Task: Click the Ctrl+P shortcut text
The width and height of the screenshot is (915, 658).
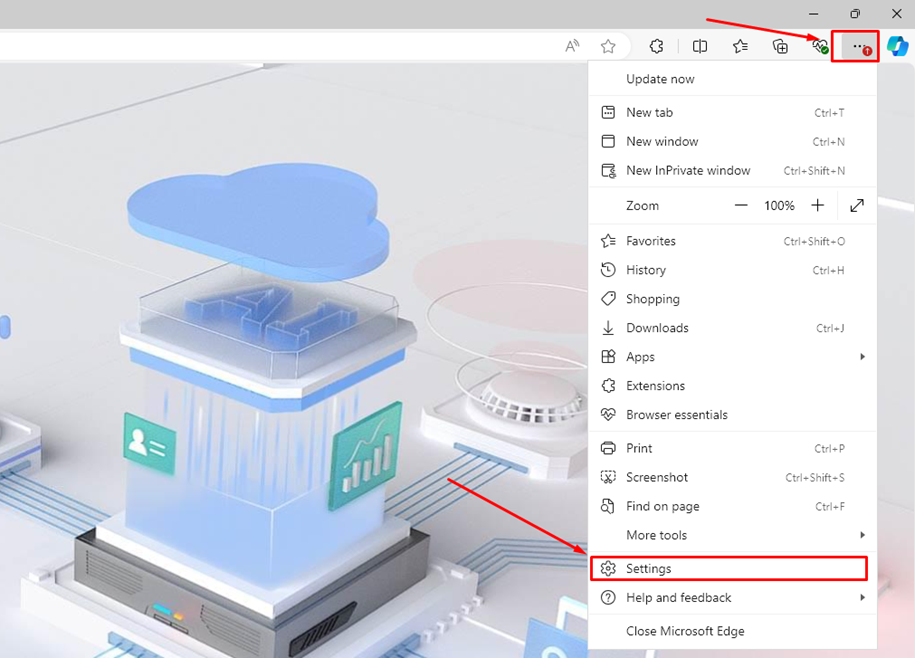Action: (x=829, y=449)
